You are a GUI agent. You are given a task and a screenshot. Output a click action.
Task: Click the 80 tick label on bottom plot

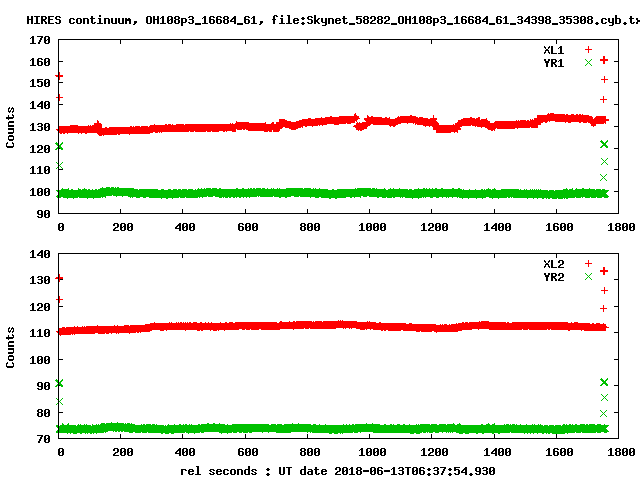(43, 413)
